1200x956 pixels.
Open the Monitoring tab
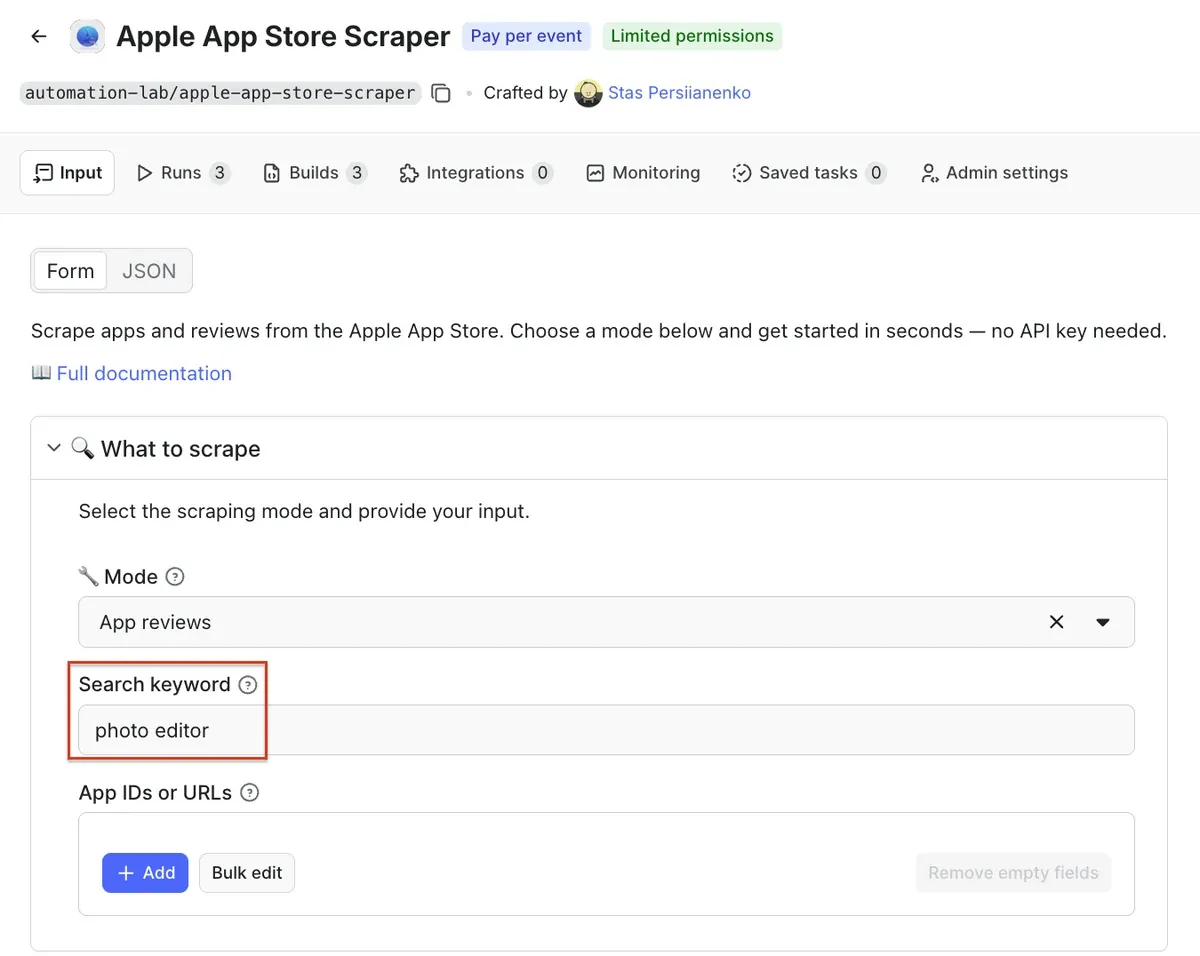(x=643, y=173)
